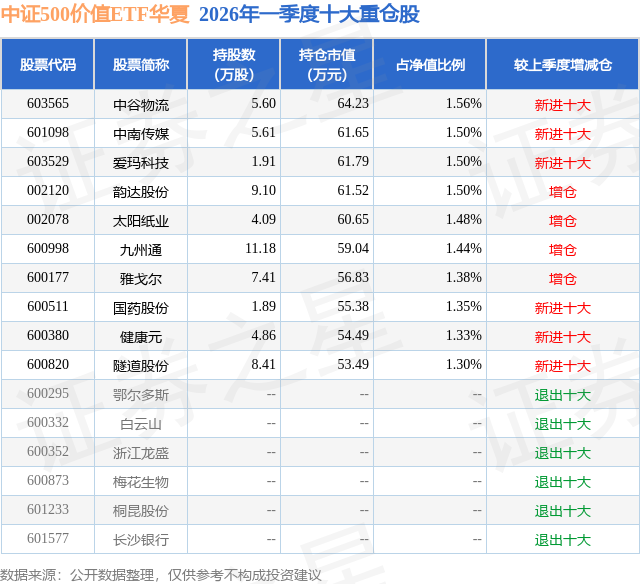
Task: Select stock name 隧道股份
Action: coord(141,366)
